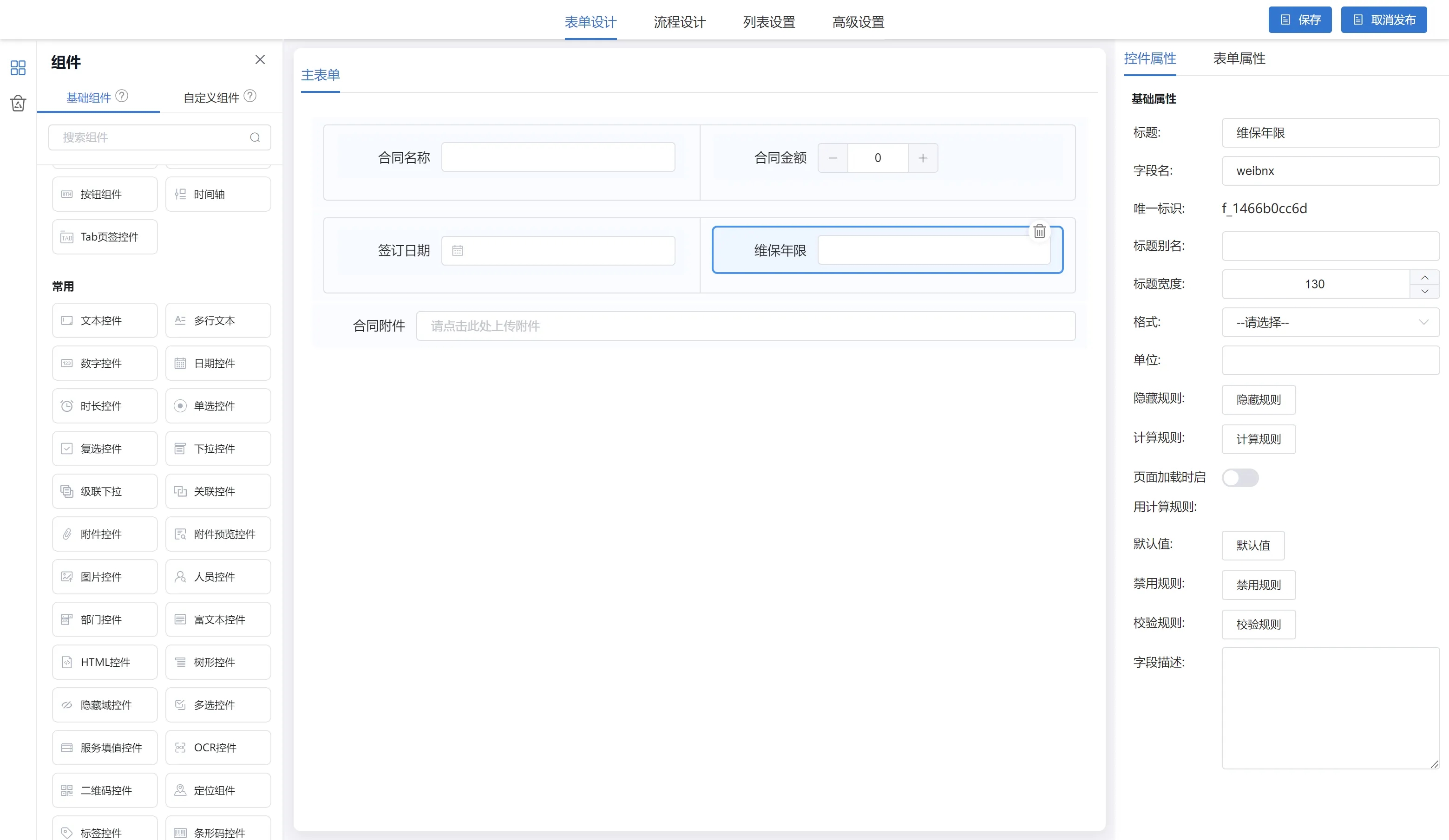The width and height of the screenshot is (1449, 840).
Task: Toggle the 页面加载时启用计算规则 switch
Action: point(1239,477)
